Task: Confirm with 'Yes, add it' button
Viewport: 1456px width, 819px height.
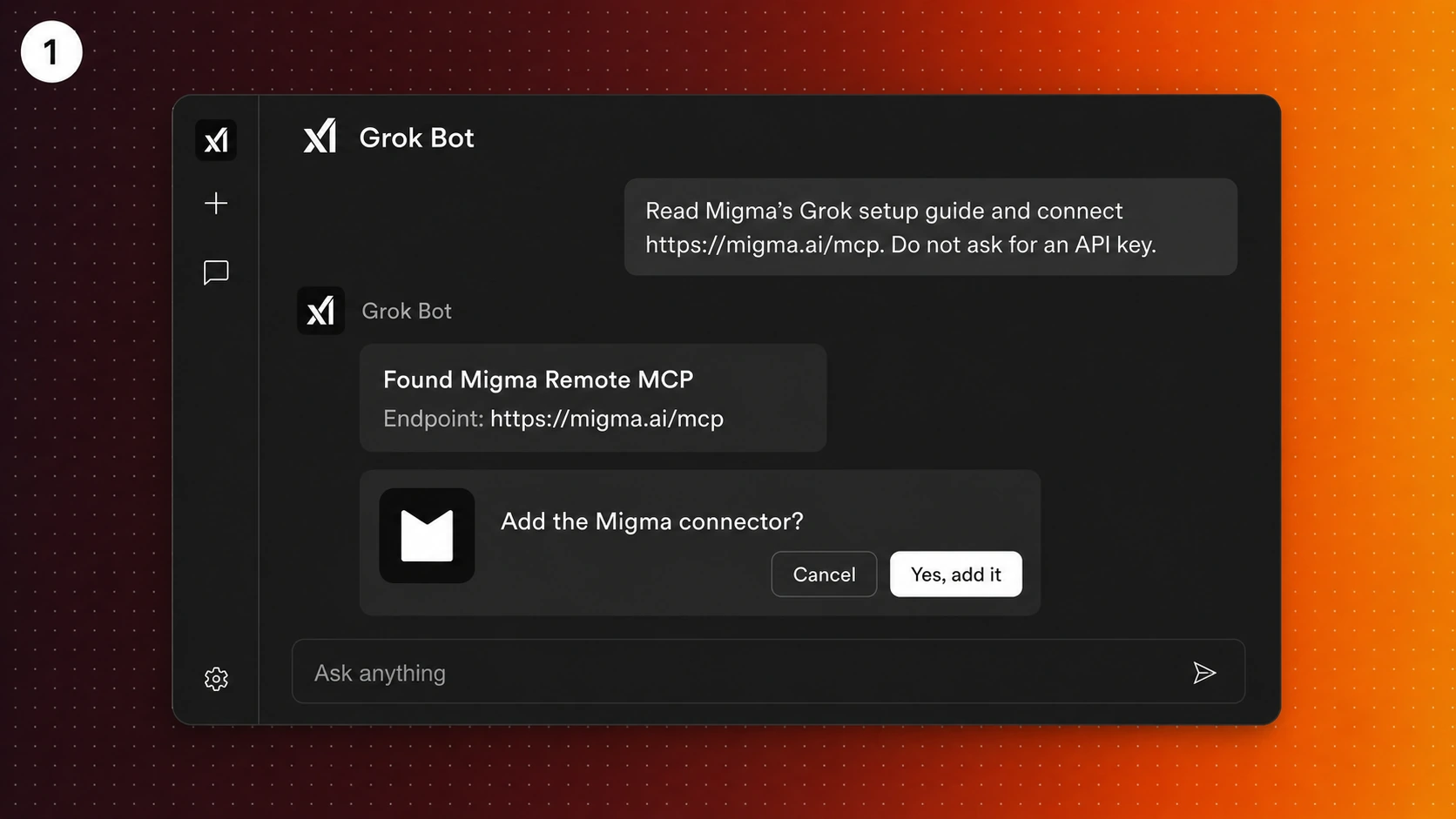Action: pos(956,574)
